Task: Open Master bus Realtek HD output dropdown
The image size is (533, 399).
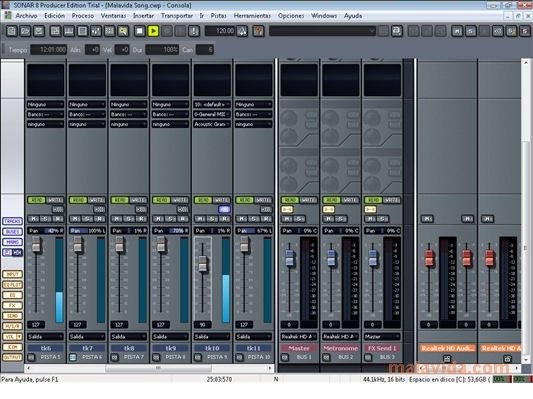Action: 299,336
